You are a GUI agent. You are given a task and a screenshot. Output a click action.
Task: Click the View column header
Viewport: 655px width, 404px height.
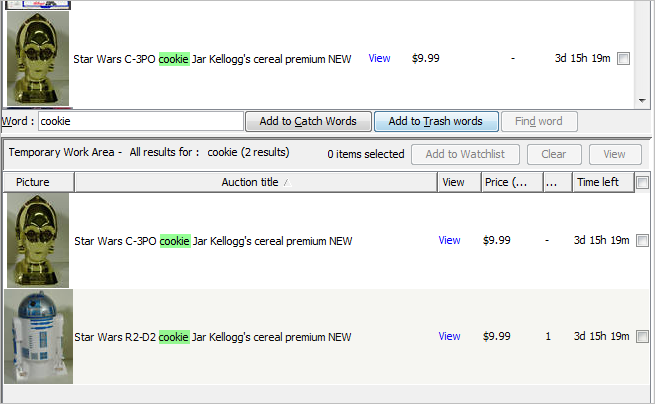pos(459,182)
